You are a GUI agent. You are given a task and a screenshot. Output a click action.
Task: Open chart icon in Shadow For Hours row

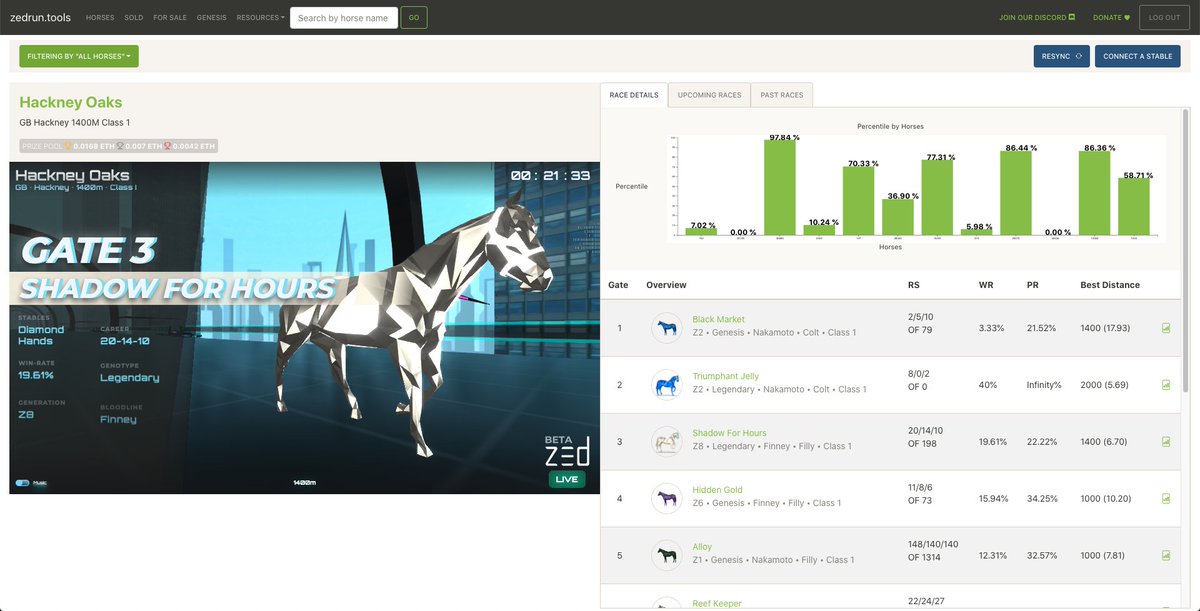pos(1167,442)
